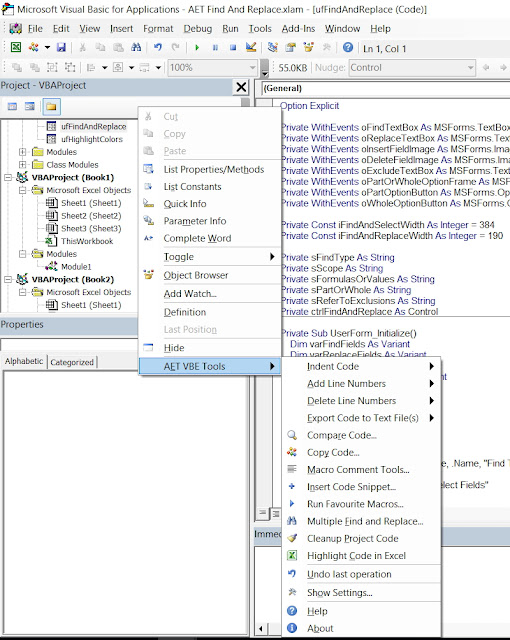This screenshot has height=640, width=510.
Task: Collapse Book1 Microsoft Excel Objects folder
Action: click(23, 190)
